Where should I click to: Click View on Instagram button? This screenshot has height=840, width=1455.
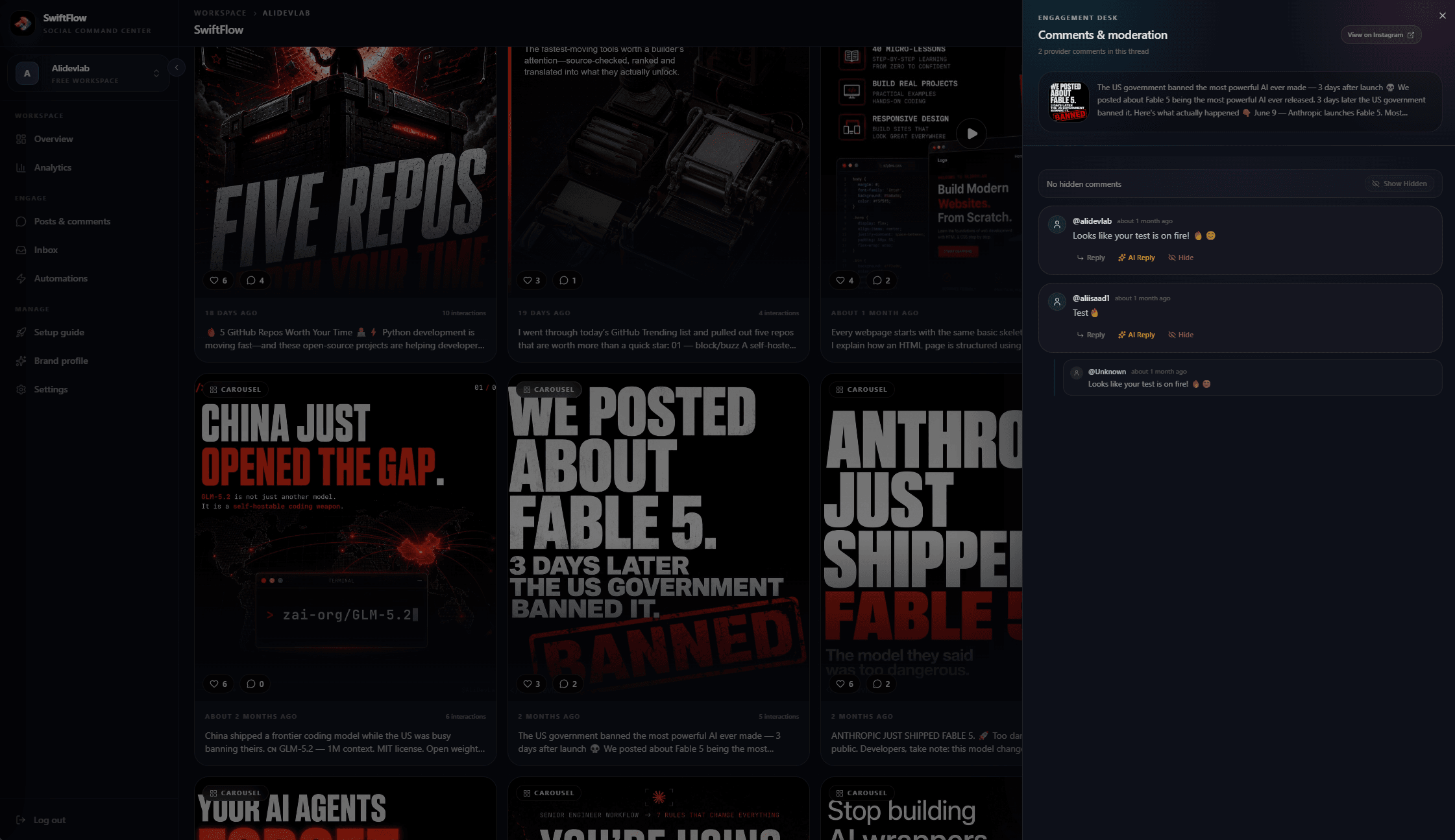tap(1381, 35)
